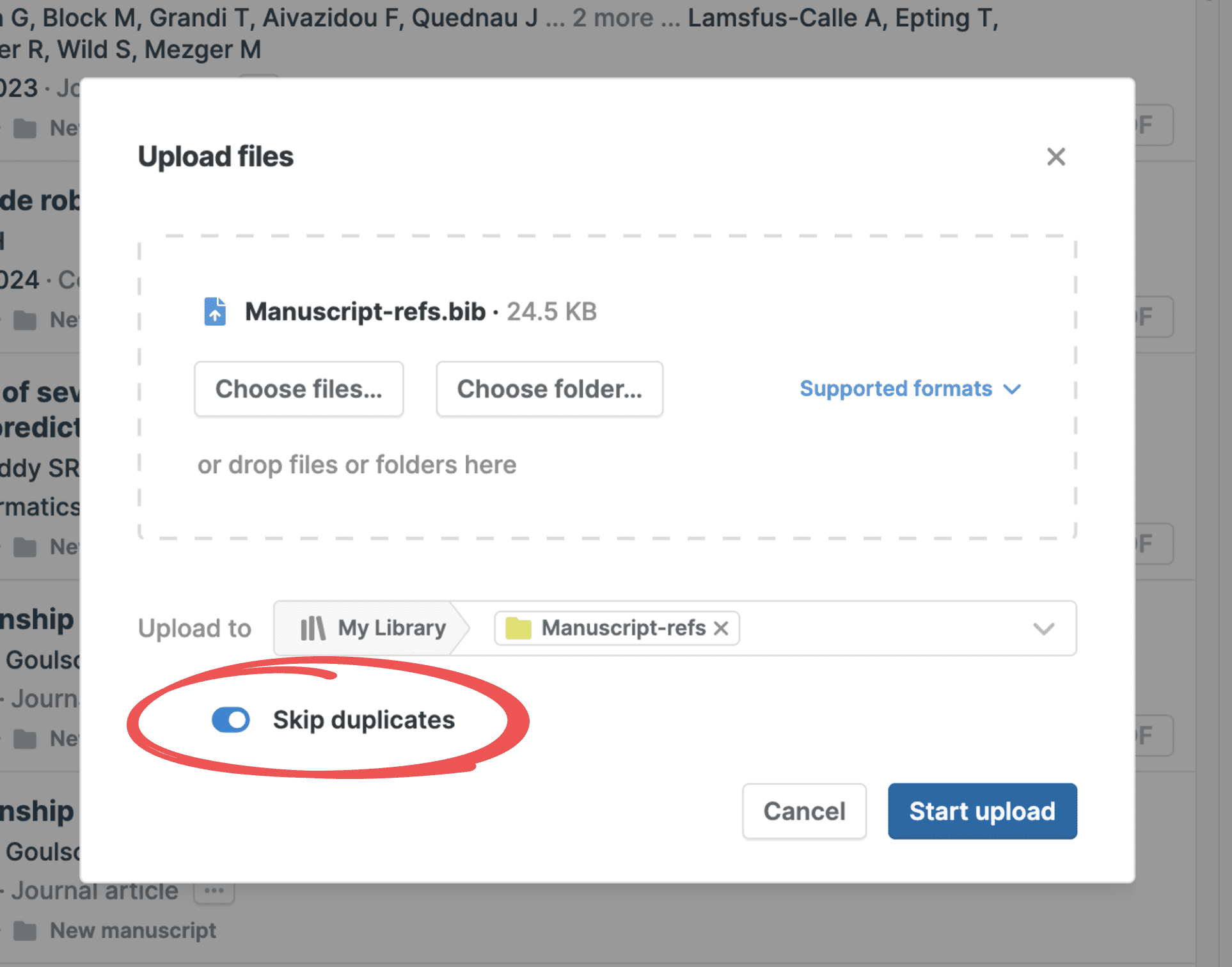Viewport: 1232px width, 967px height.
Task: Click the Choose files button
Action: (x=299, y=389)
